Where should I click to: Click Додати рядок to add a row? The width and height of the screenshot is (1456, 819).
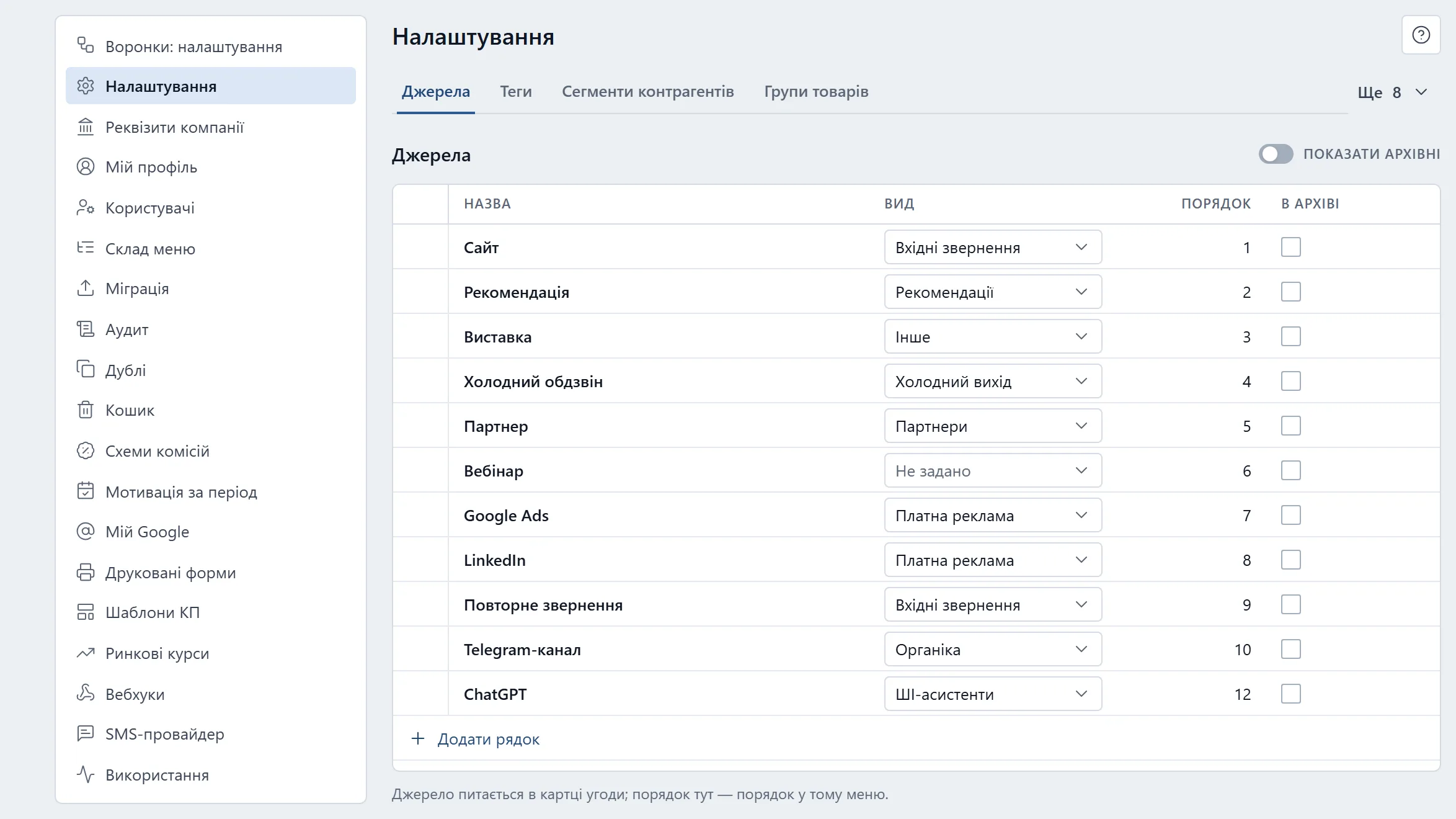click(x=476, y=739)
